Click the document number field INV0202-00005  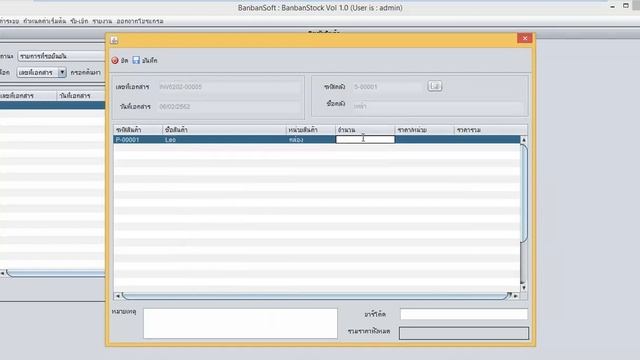point(229,87)
